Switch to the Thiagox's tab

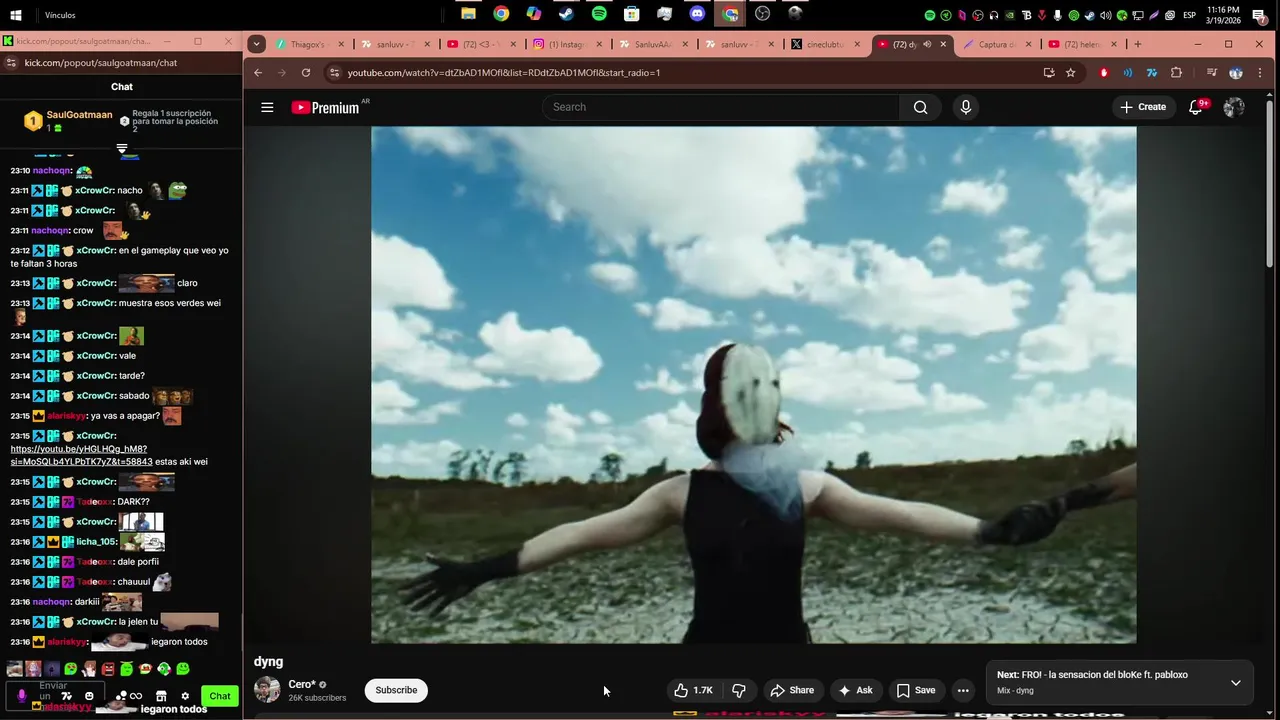308,44
